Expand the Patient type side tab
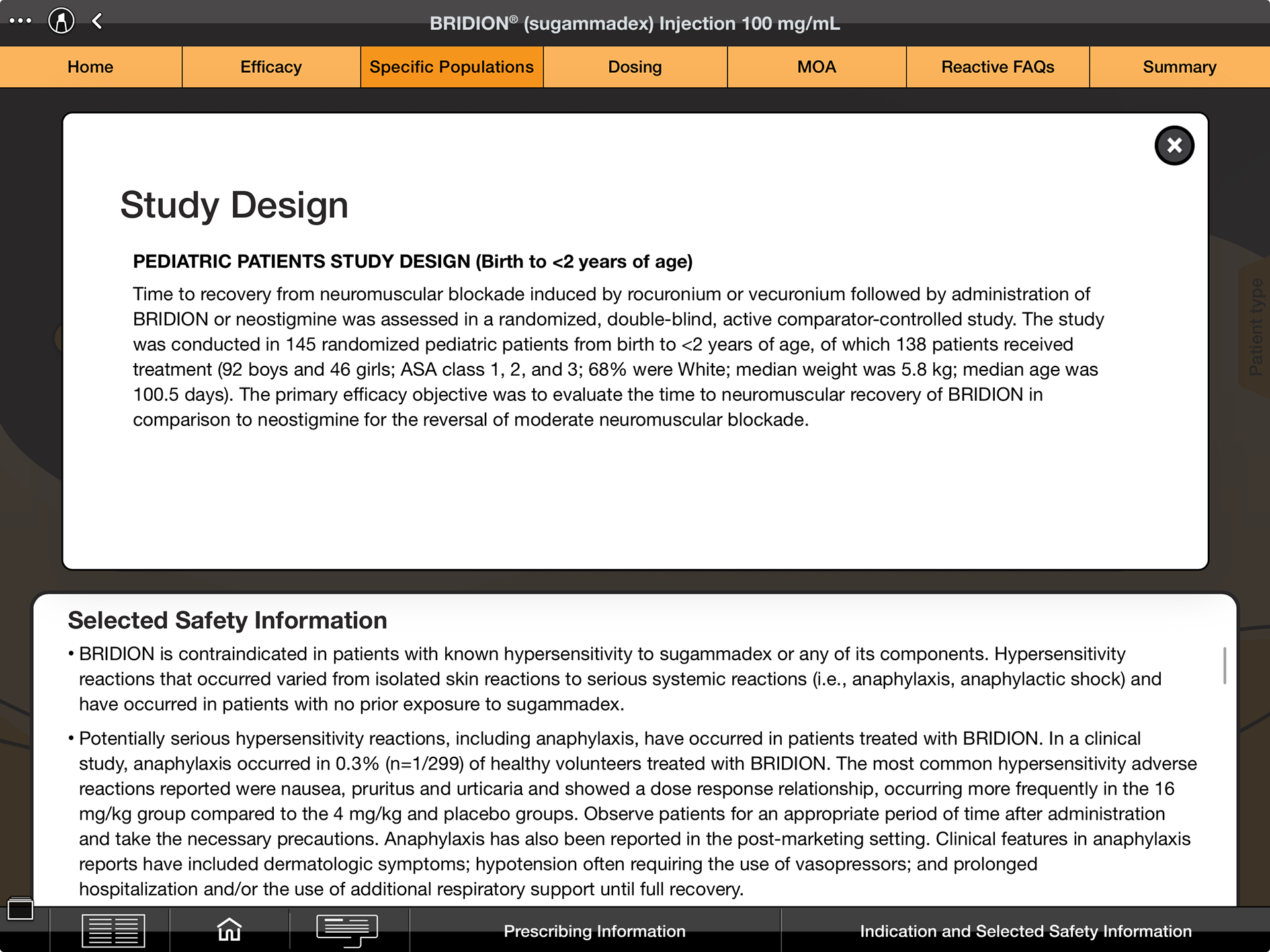 [x=1254, y=326]
